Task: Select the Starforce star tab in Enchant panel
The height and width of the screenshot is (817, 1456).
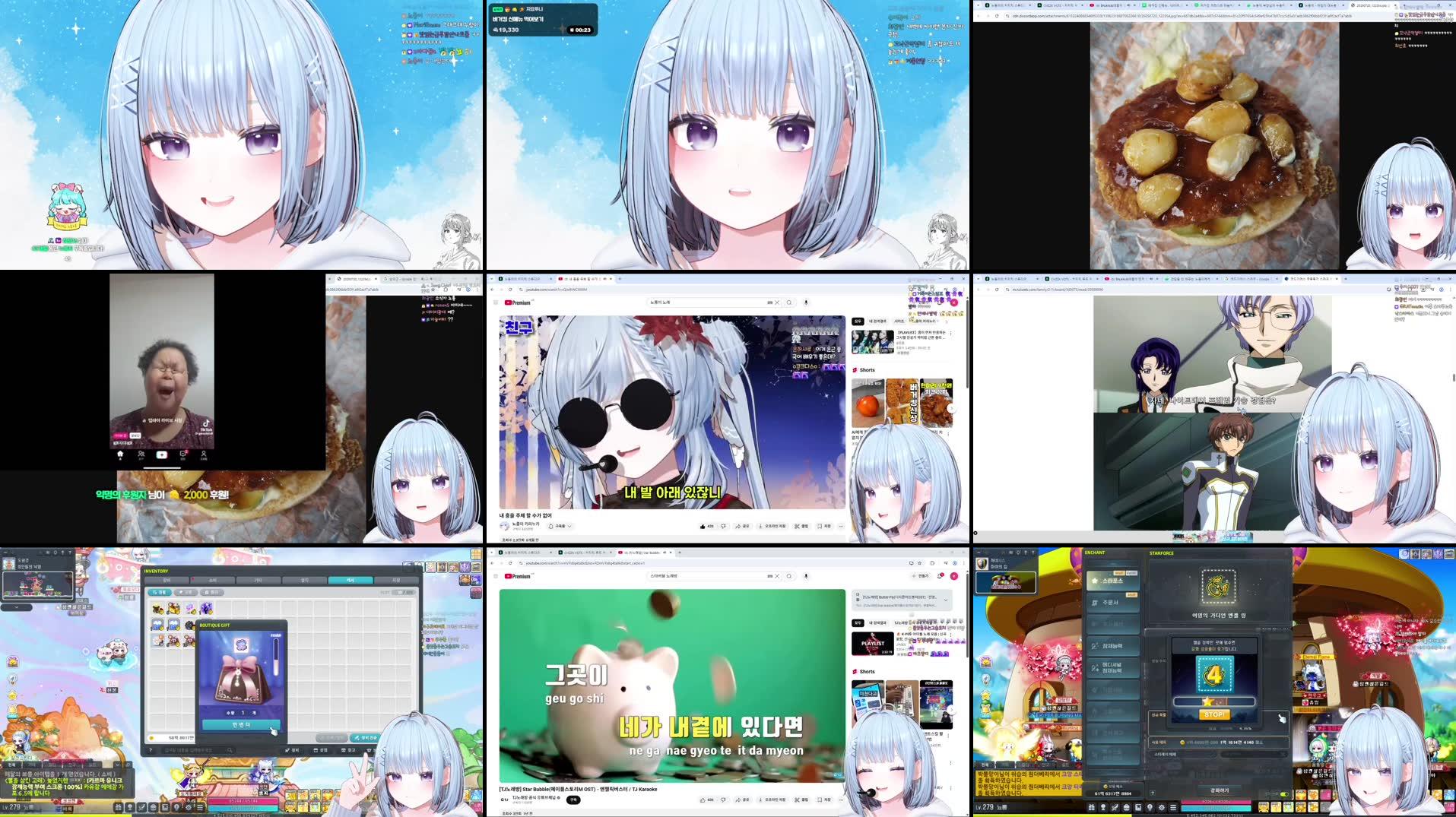Action: (x=1113, y=581)
